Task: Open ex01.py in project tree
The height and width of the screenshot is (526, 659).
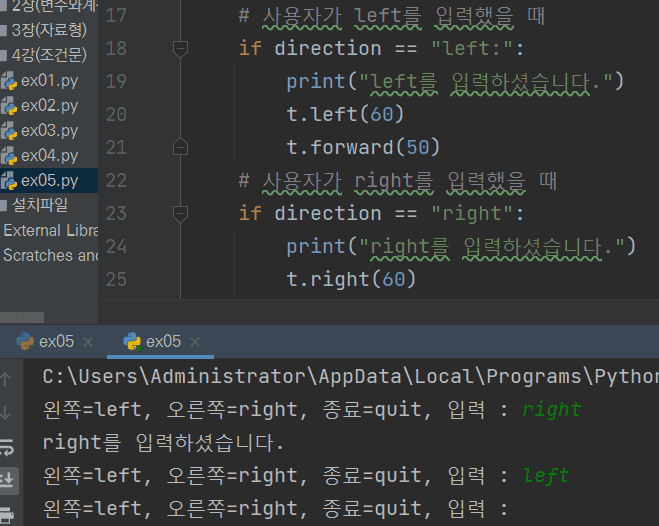Action: [50, 81]
